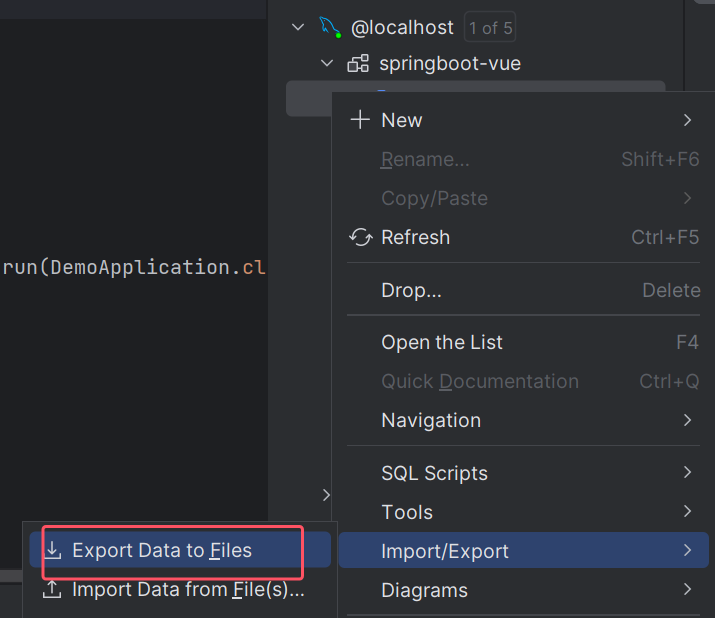715x618 pixels.
Task: Click the springboot-vue schema icon
Action: point(357,64)
